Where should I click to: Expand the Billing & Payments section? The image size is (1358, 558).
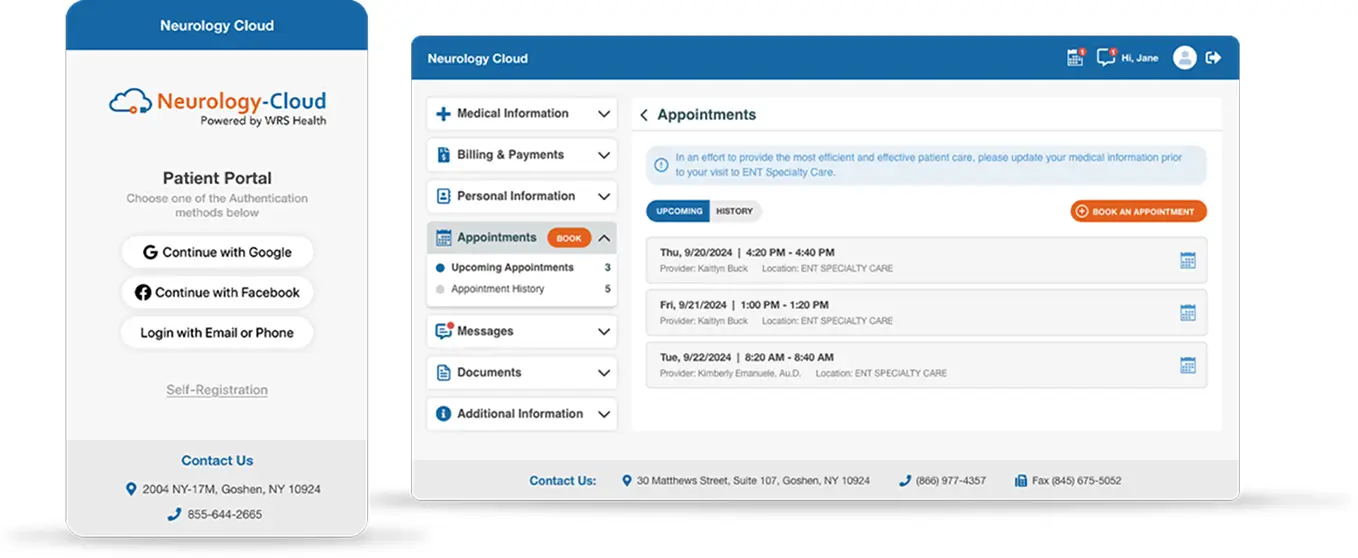pos(604,155)
